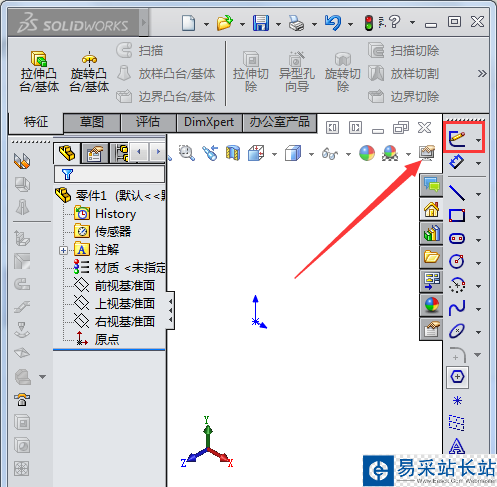The image size is (497, 487).
Task: Click the feature tree filter input field
Action: tap(109, 174)
